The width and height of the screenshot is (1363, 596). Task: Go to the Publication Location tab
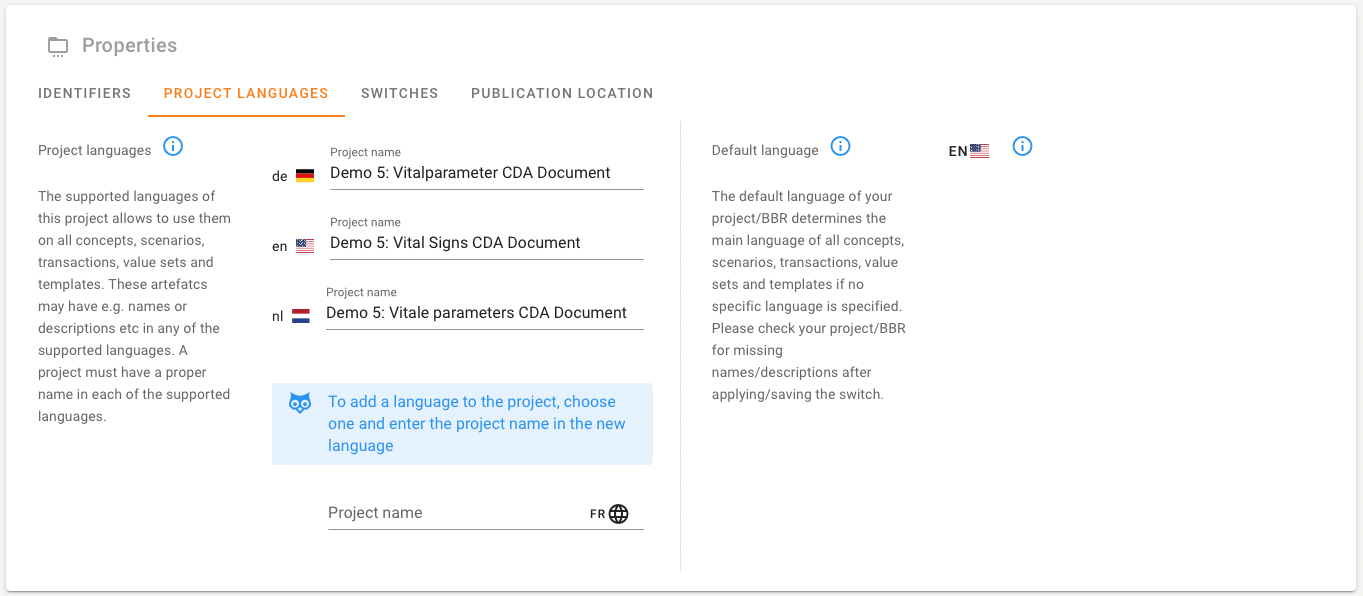tap(562, 93)
